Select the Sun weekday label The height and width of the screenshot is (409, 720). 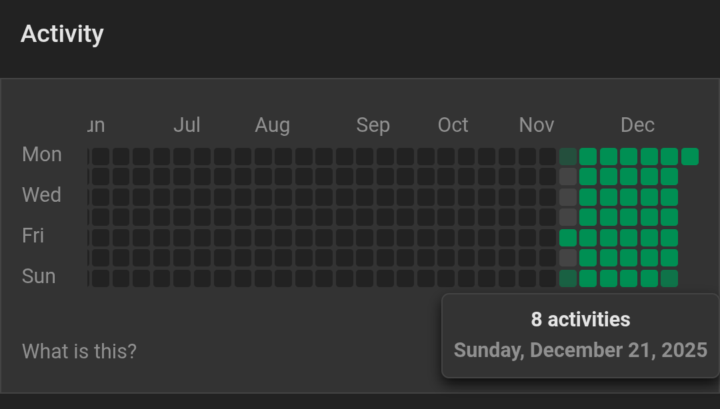pos(39,277)
